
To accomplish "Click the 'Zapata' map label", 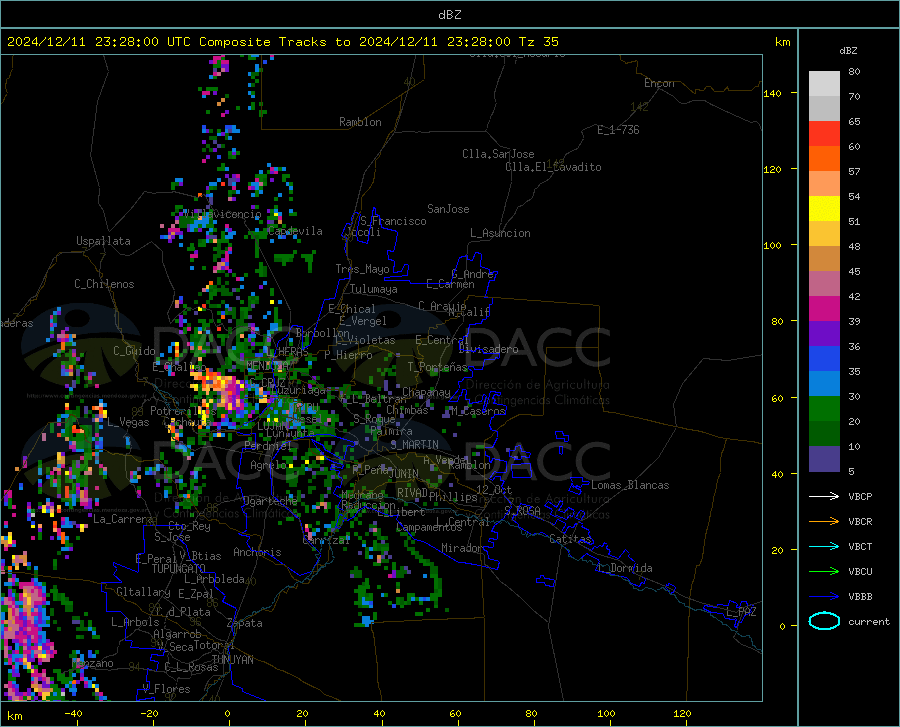I will [245, 623].
